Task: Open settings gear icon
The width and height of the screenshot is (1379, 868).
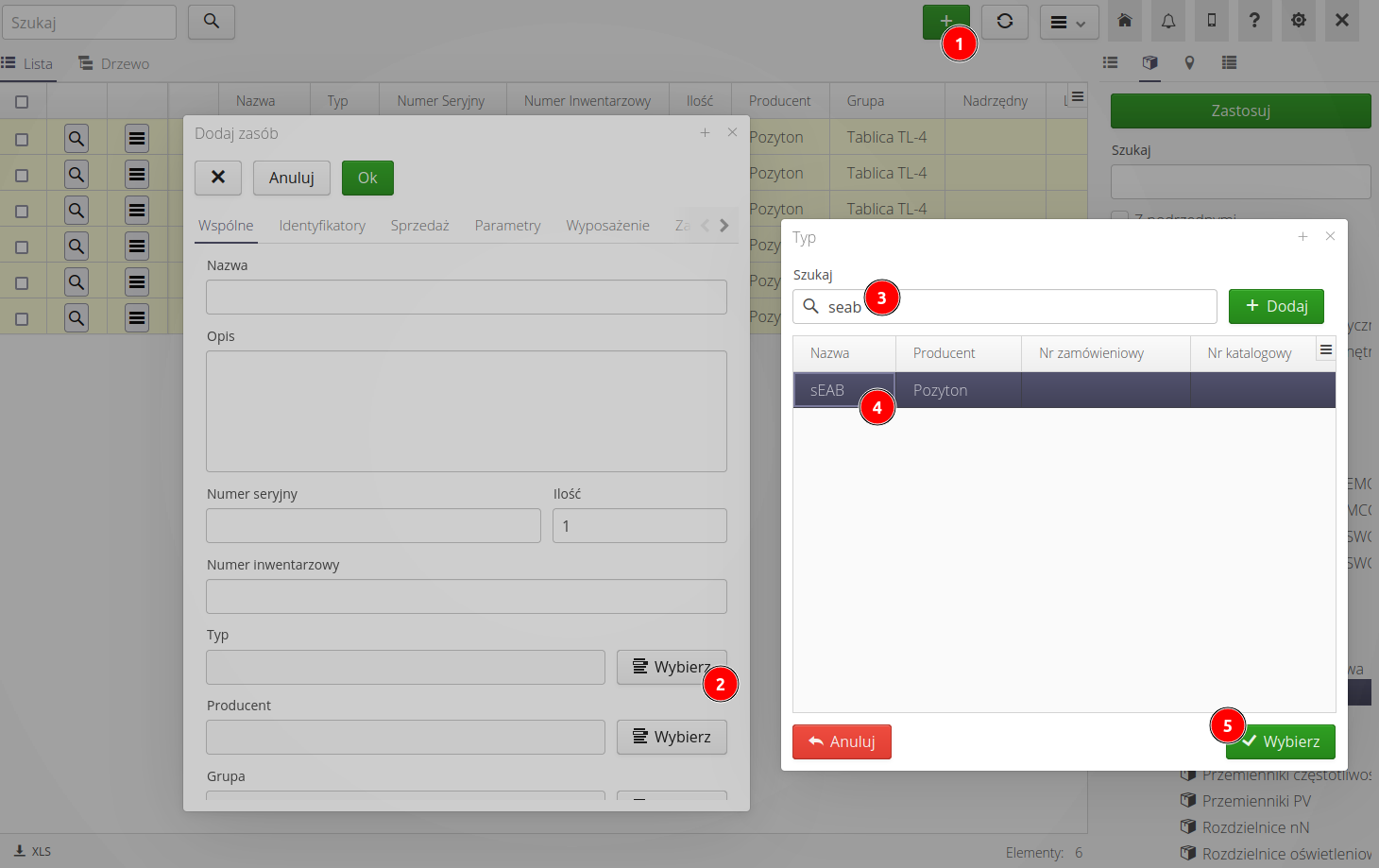Action: coord(1299,21)
